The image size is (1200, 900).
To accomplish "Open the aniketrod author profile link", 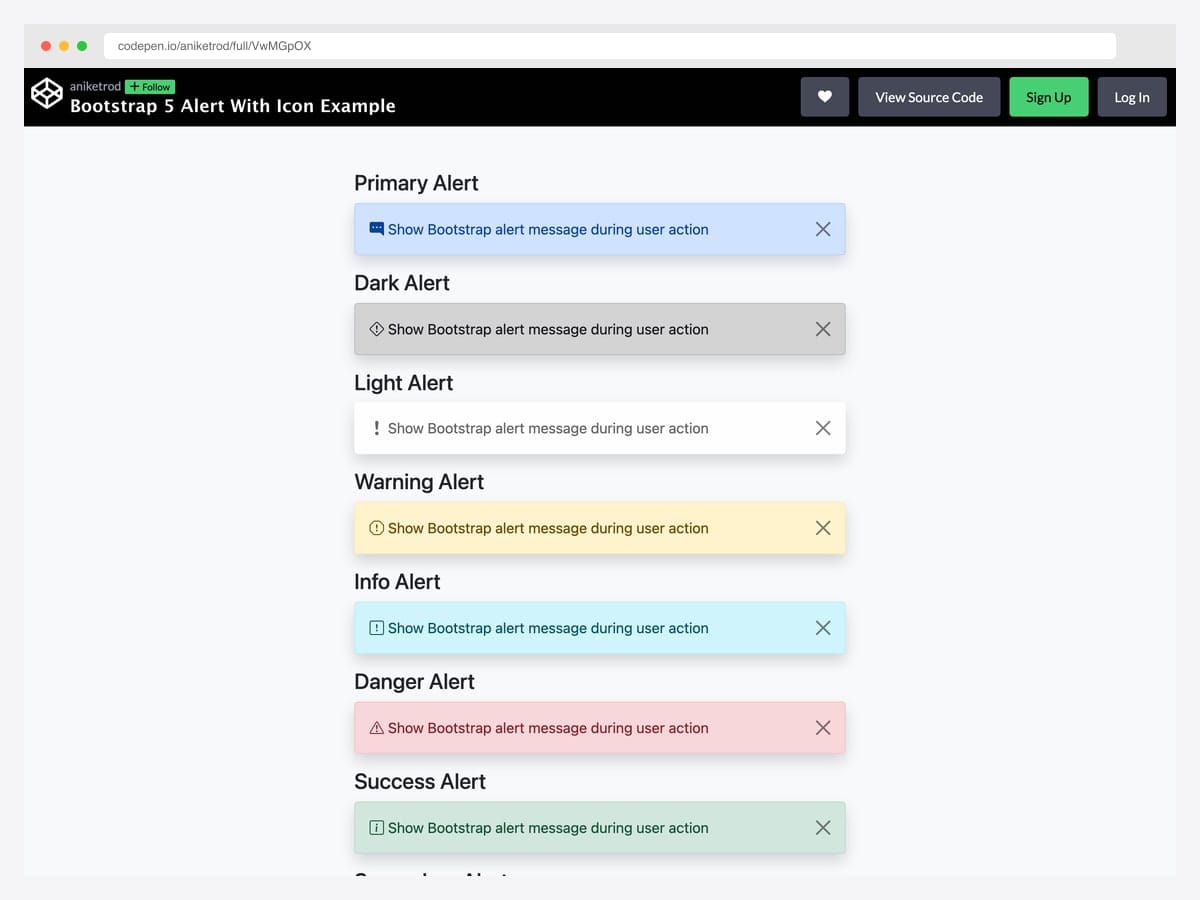I will coord(95,87).
